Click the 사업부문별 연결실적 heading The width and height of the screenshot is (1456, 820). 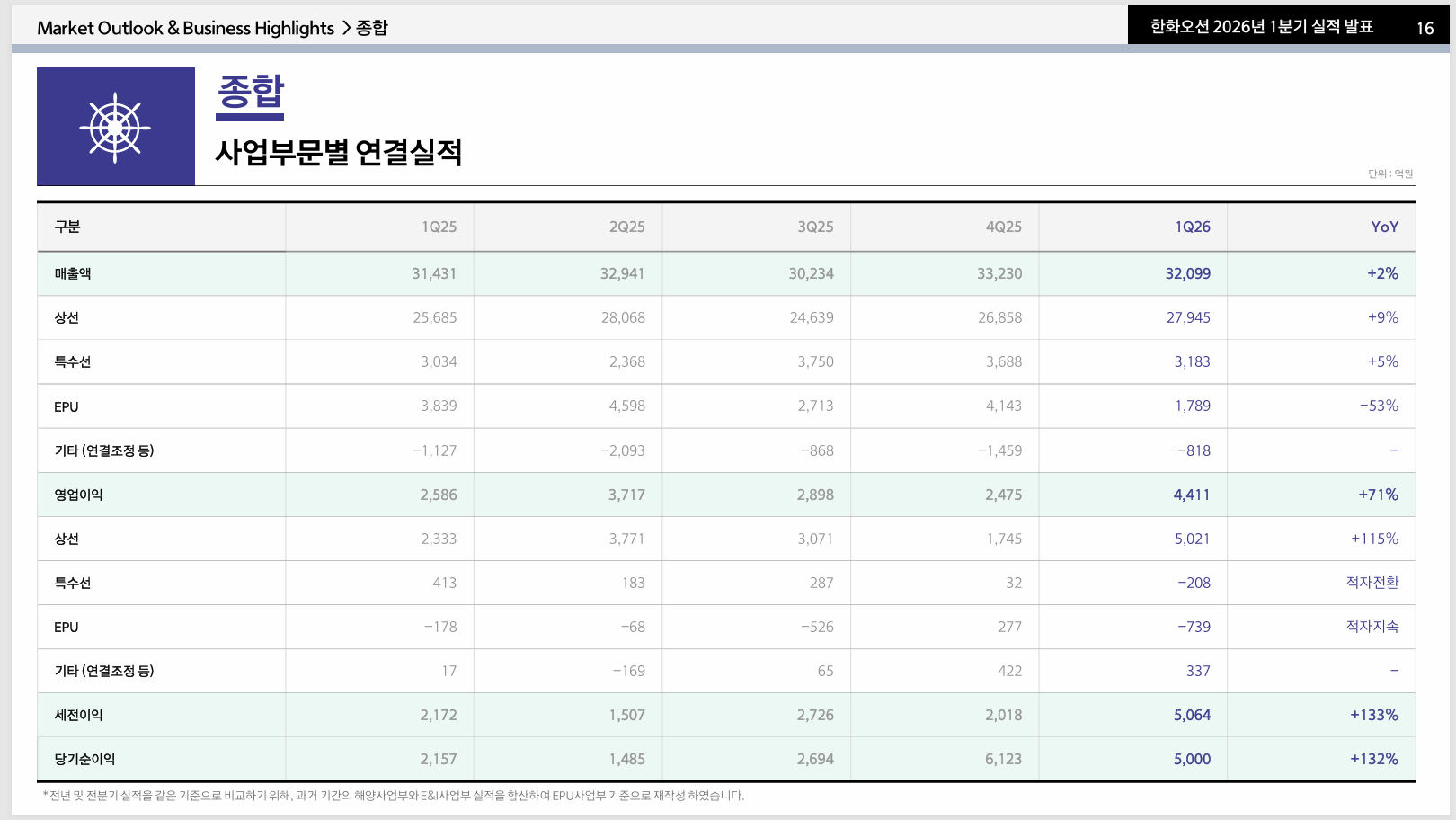pos(339,152)
